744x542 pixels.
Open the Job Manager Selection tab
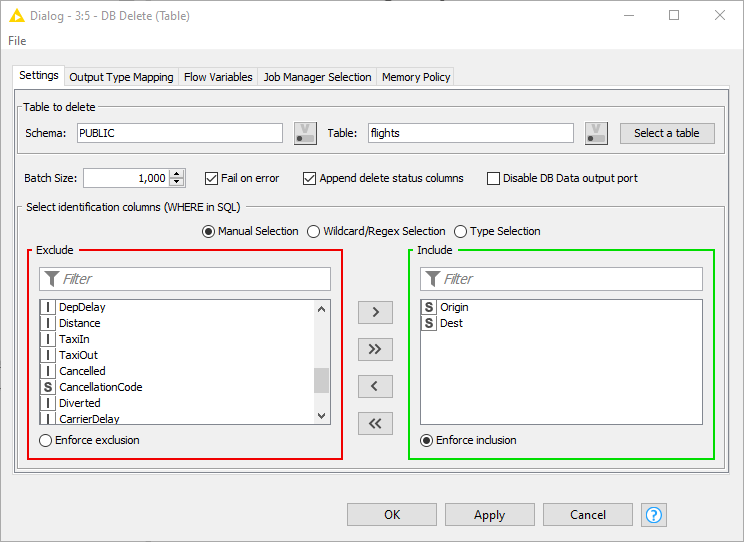tap(317, 77)
